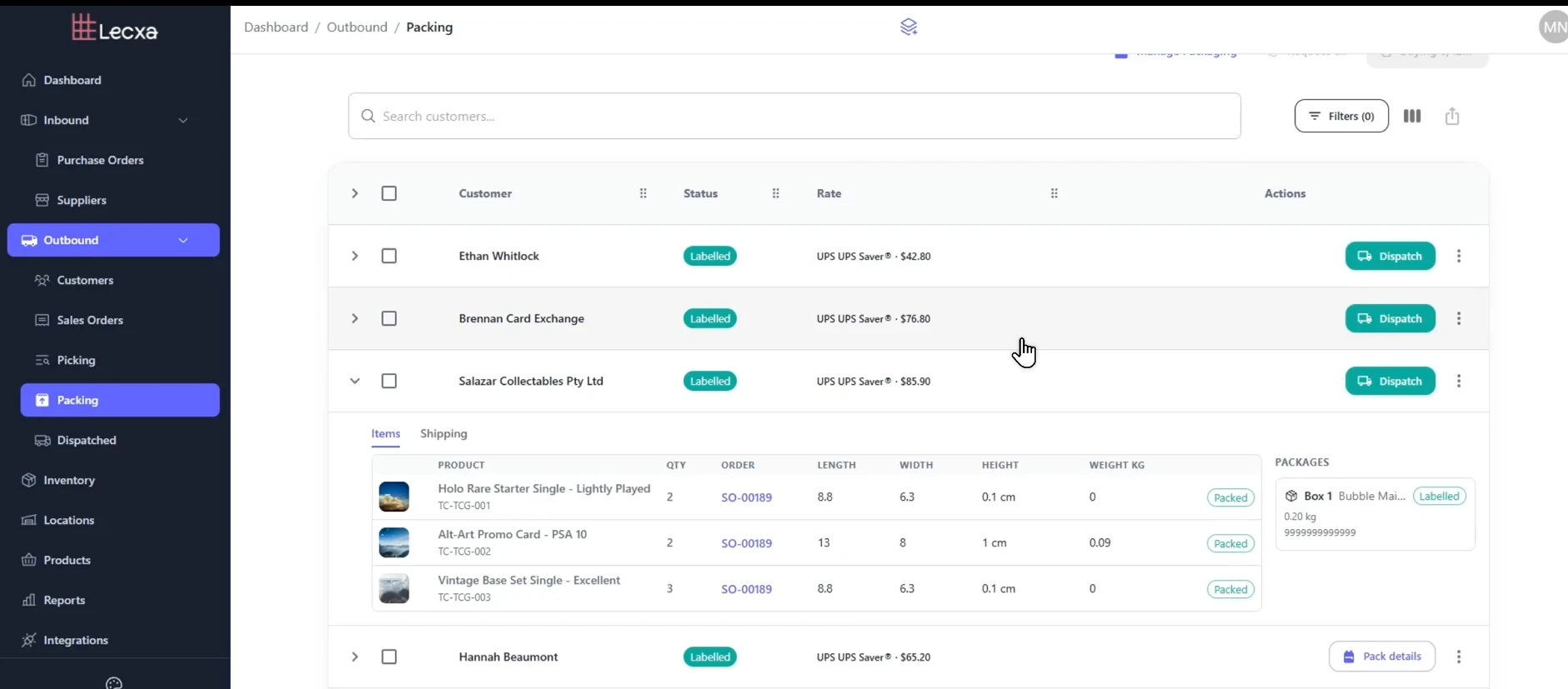Screen dimensions: 1568x689
Task: Check the Hannah Beaumont row checkbox
Action: coord(389,657)
